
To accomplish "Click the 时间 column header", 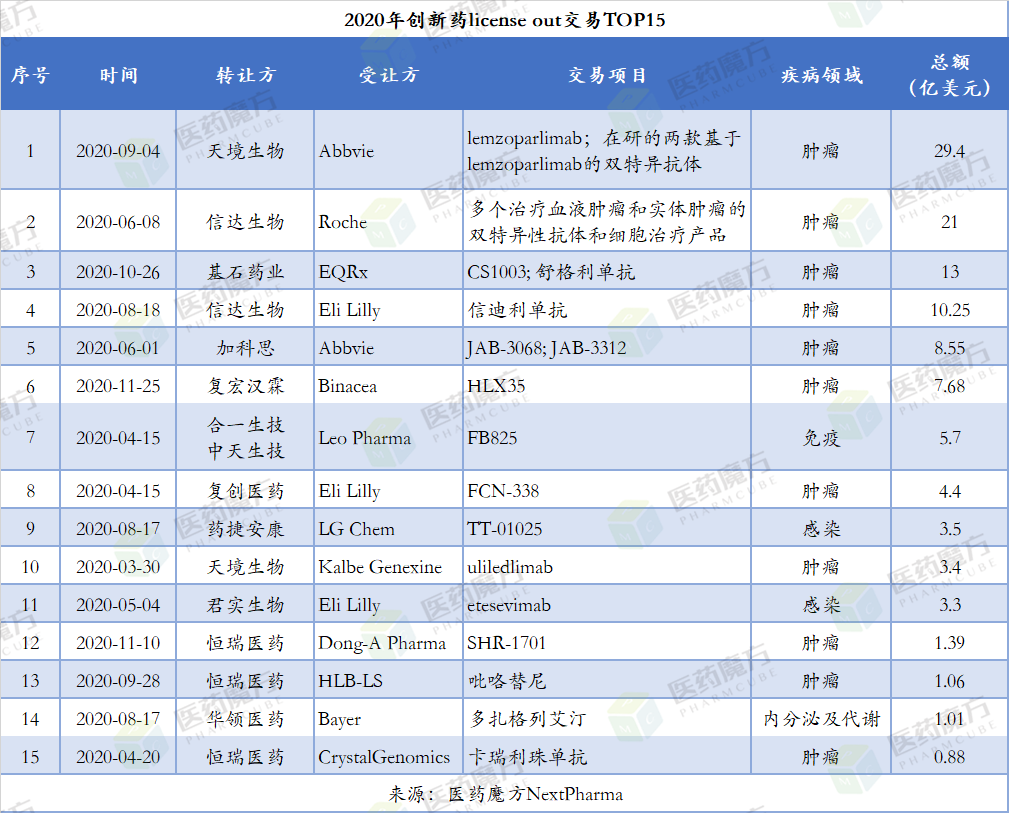I will [x=118, y=75].
